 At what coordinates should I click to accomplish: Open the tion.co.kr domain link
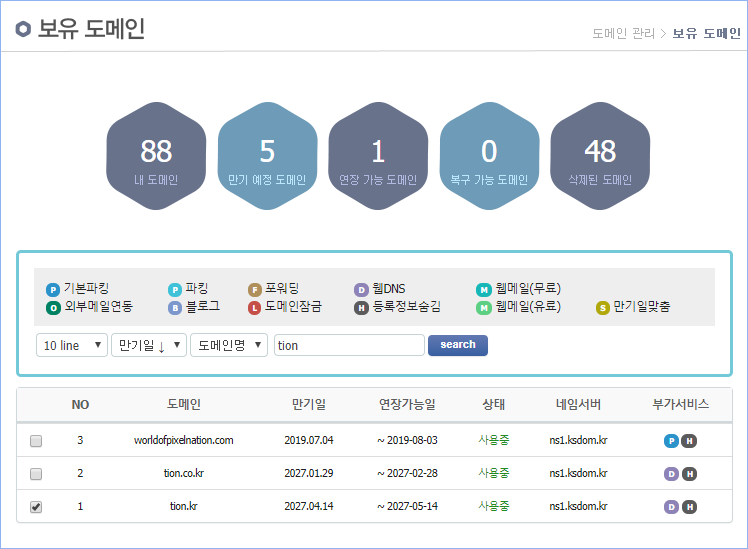click(184, 473)
